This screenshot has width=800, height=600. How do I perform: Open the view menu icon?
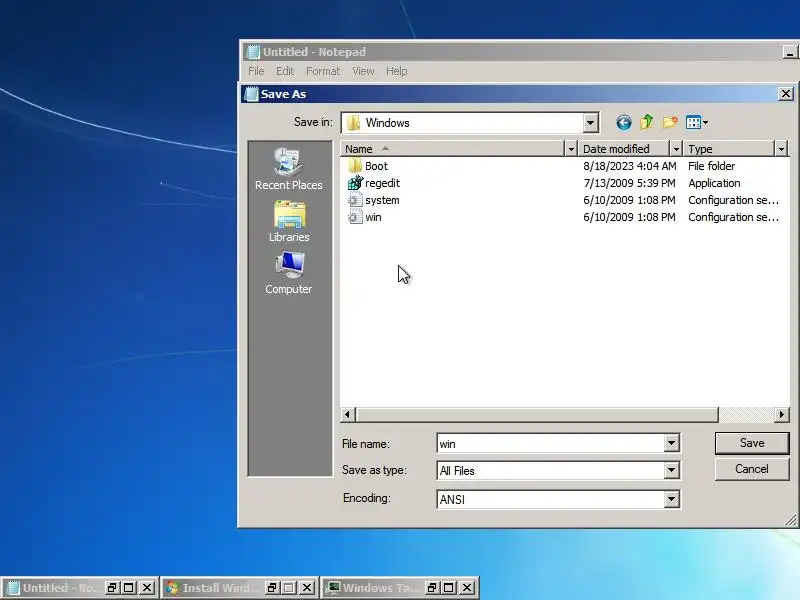(x=696, y=122)
